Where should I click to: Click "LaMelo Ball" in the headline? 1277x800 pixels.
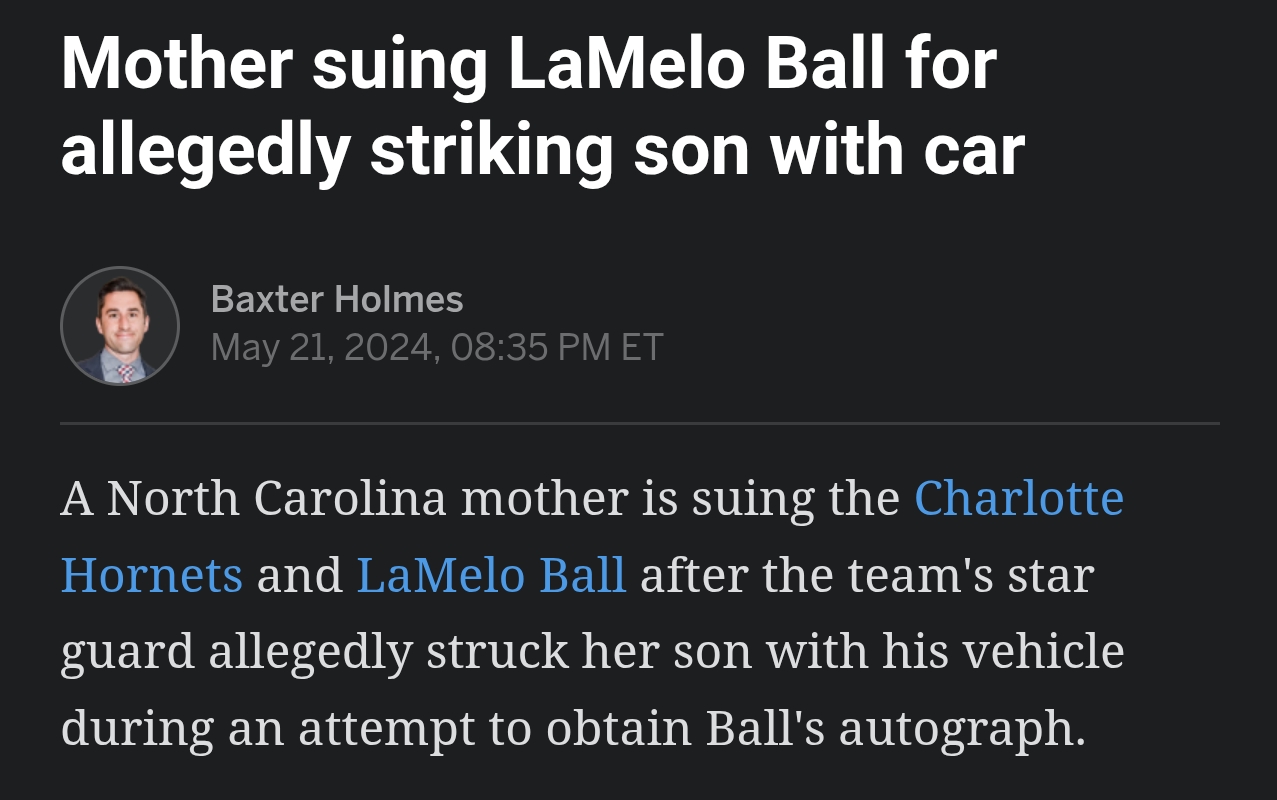(x=697, y=66)
